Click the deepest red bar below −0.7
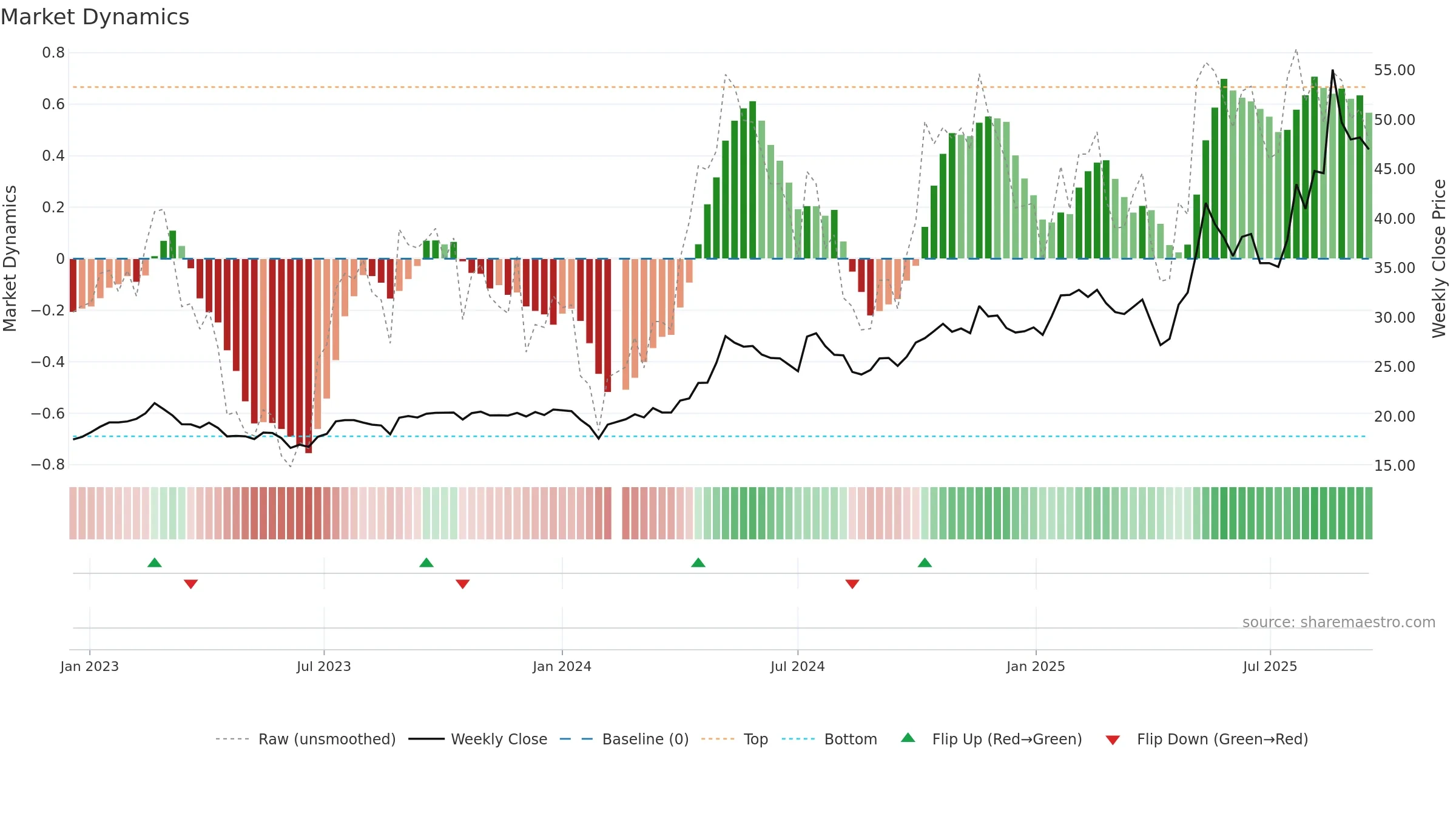Screen dimensions: 1456x819 [308, 356]
